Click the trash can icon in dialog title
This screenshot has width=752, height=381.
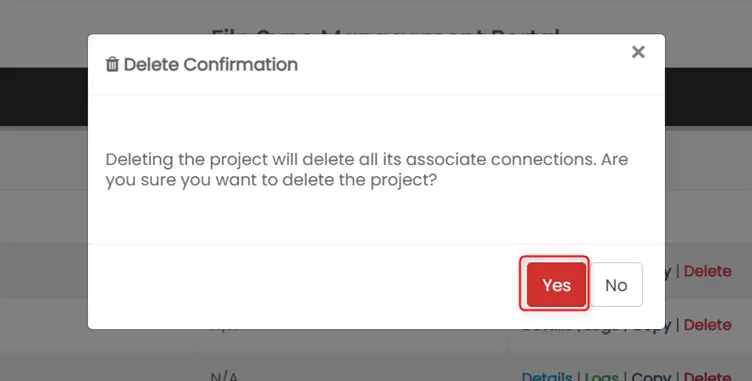(x=112, y=64)
